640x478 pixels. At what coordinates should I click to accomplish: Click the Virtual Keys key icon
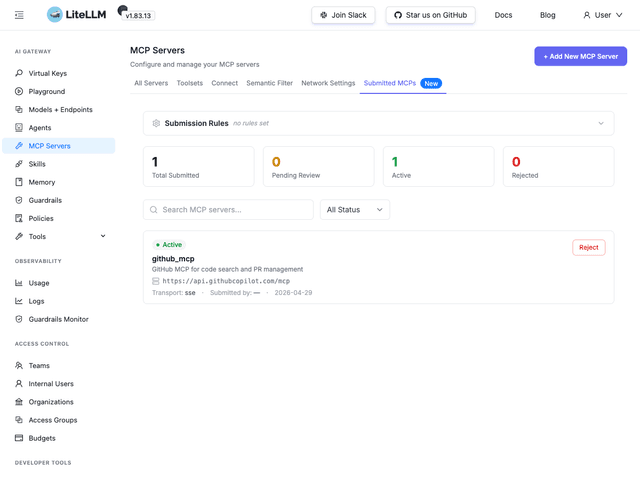pyautogui.click(x=19, y=73)
